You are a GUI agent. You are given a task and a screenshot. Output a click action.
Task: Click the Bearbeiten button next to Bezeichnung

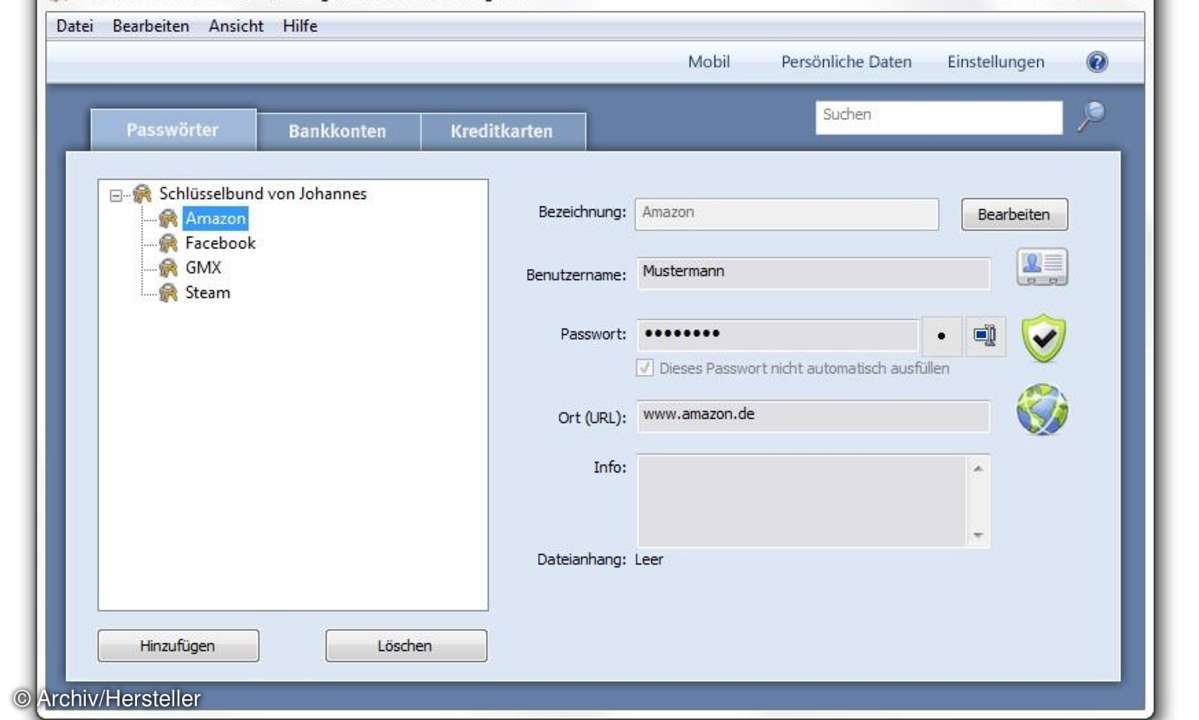[1014, 215]
